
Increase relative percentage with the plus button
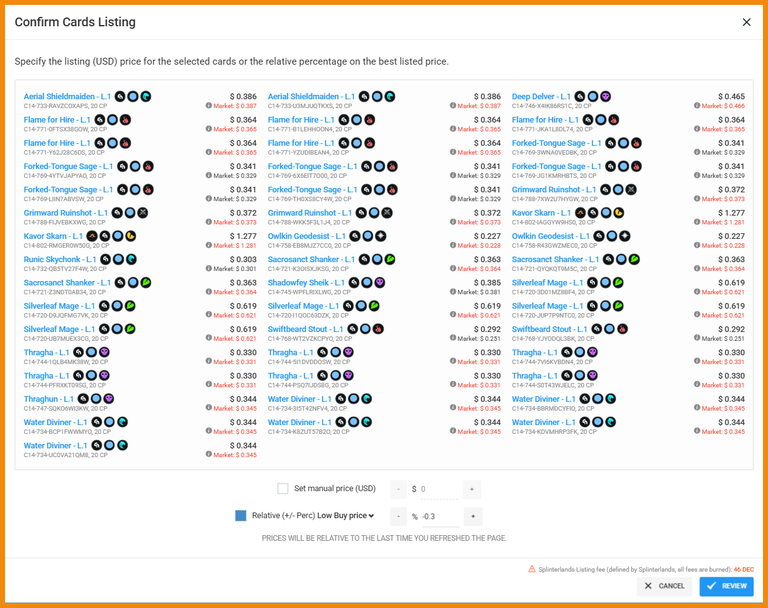pos(473,516)
